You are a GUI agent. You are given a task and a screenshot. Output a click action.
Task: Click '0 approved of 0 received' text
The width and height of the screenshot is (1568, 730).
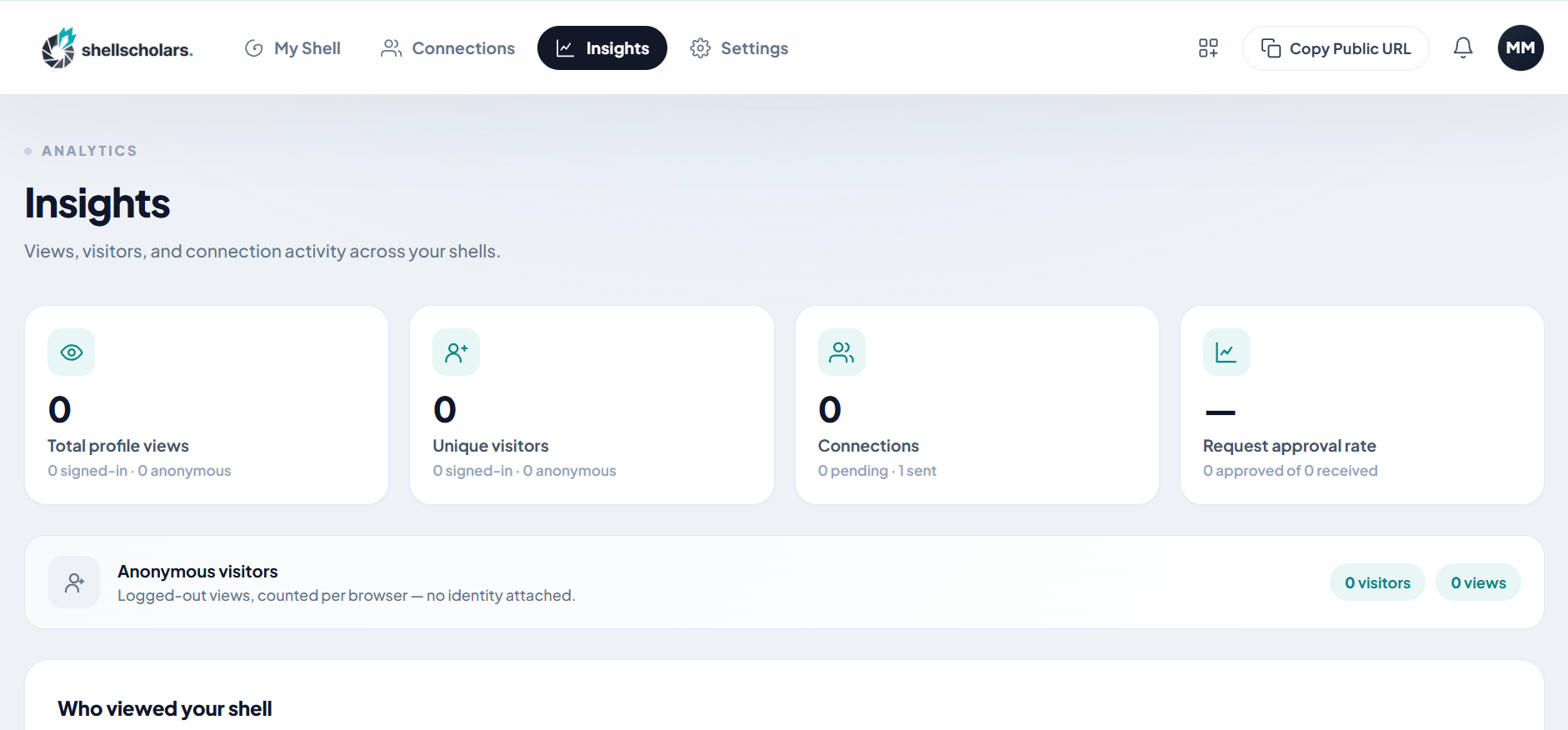[1290, 471]
